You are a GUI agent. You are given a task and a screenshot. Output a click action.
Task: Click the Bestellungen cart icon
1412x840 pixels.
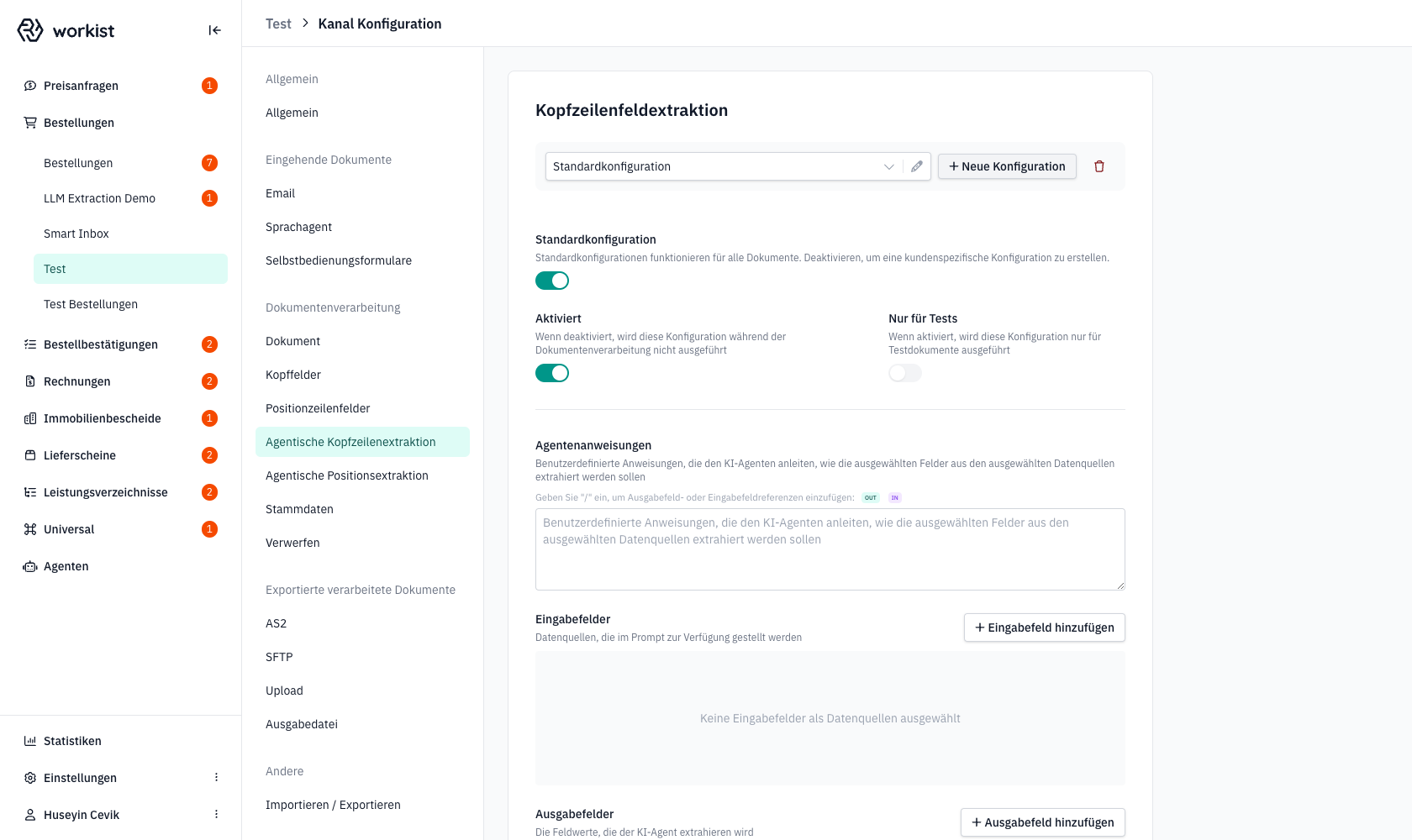[30, 123]
